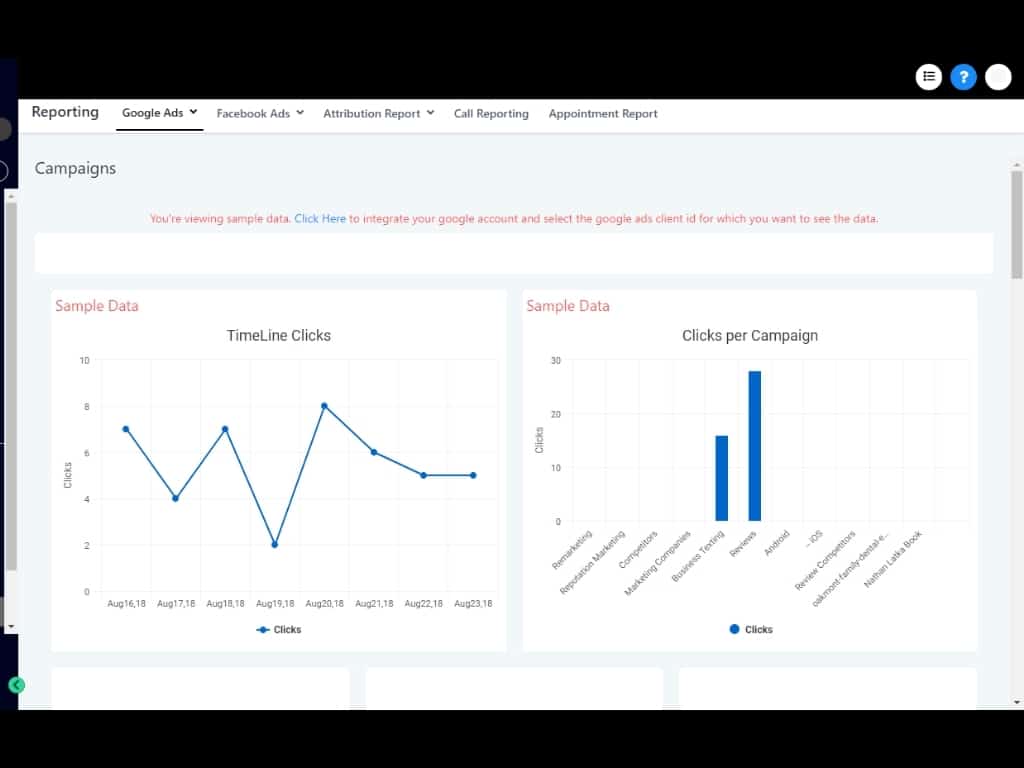Click the green sidebar collapse arrow
This screenshot has width=1024, height=768.
17,685
